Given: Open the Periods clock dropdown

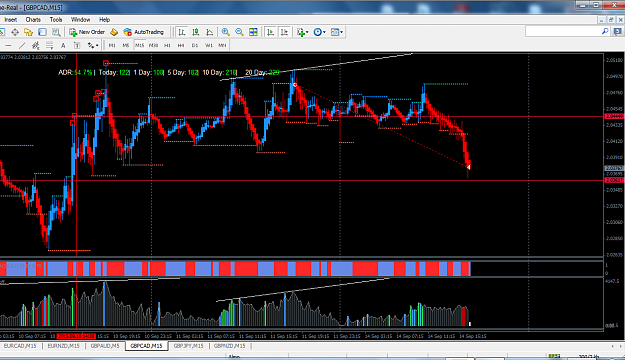Looking at the screenshot, I should pos(319,32).
